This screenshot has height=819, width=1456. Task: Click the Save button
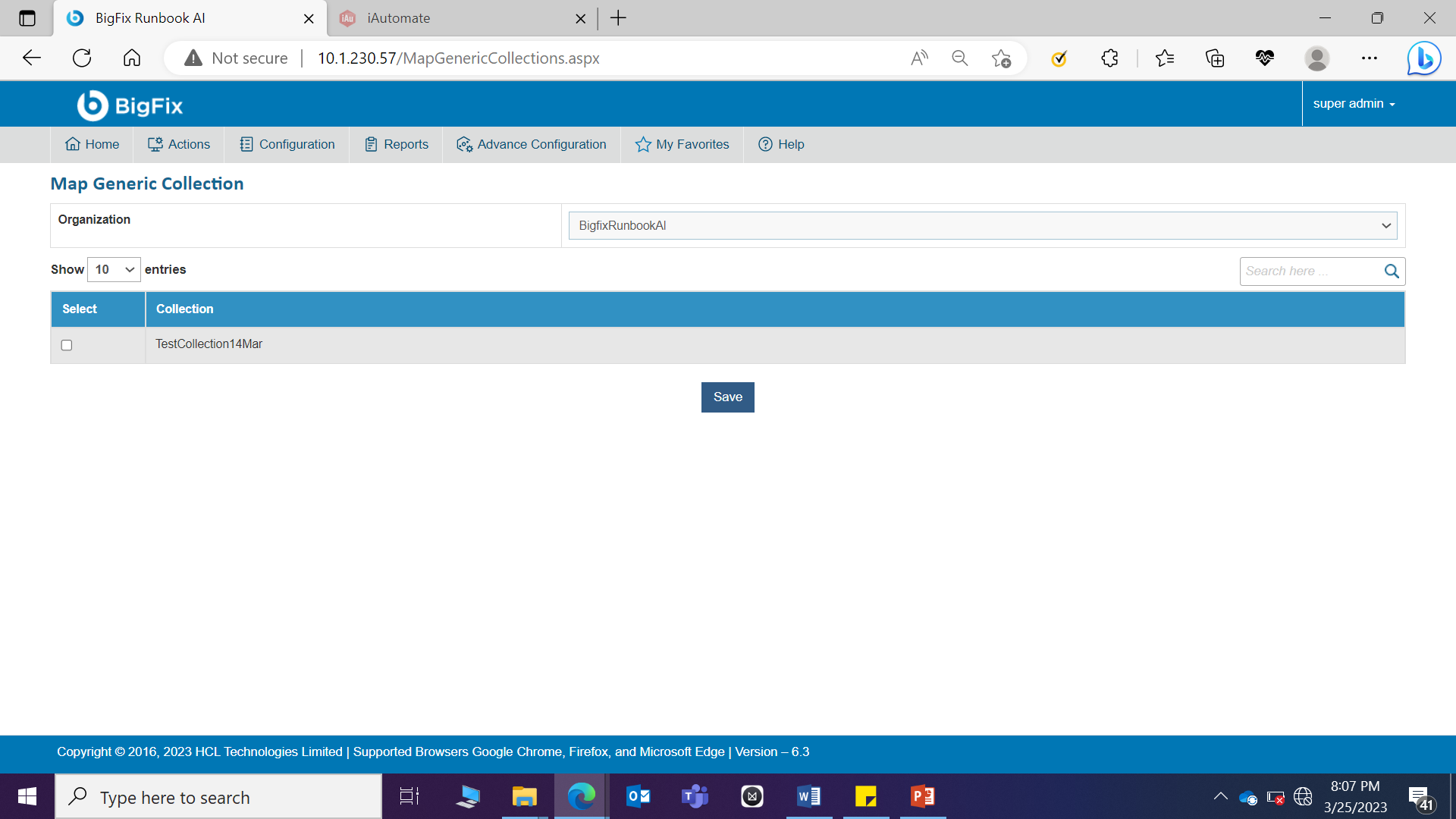click(x=727, y=397)
